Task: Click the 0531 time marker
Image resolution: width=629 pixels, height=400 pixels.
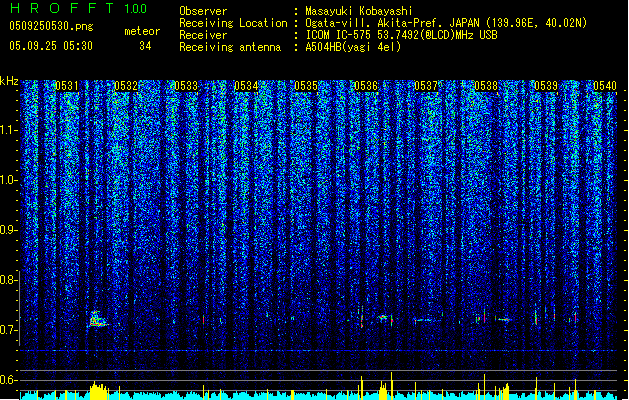Action: (67, 86)
